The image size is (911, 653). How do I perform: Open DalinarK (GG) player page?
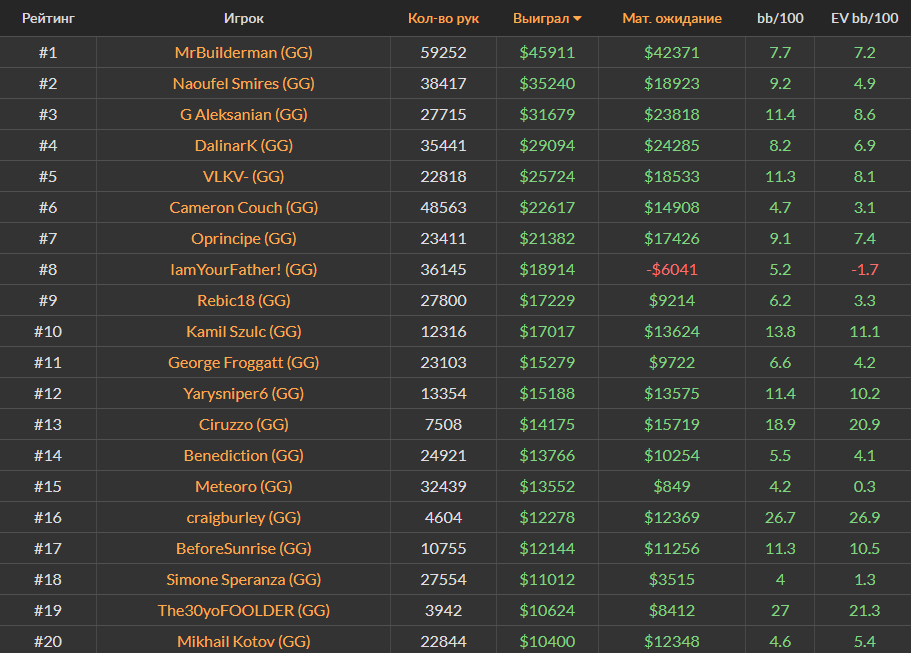point(244,145)
